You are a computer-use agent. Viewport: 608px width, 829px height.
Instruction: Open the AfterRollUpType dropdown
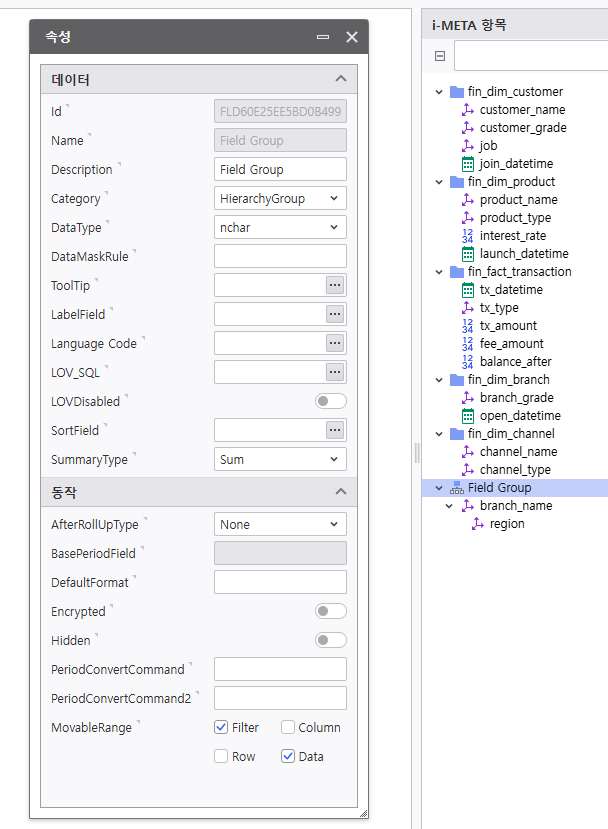(x=280, y=524)
